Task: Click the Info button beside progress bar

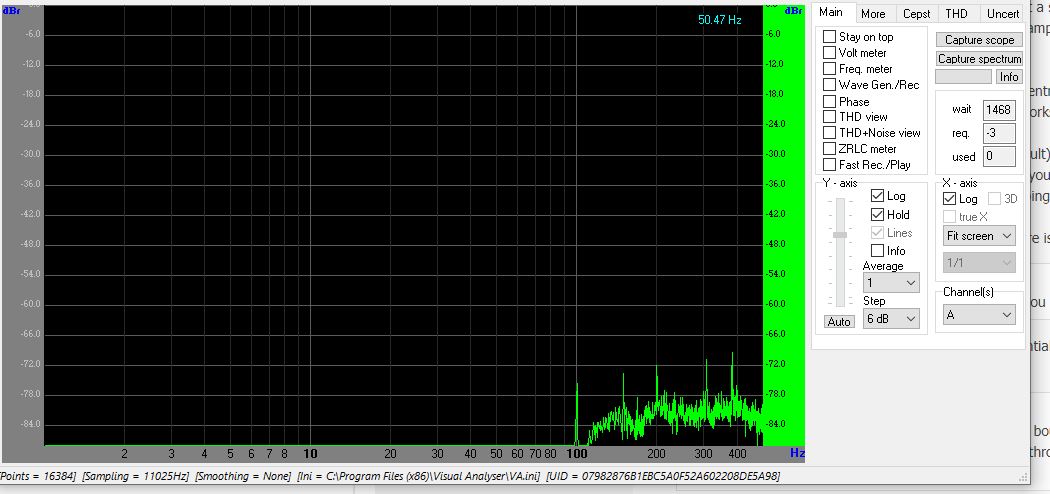Action: click(x=1009, y=77)
